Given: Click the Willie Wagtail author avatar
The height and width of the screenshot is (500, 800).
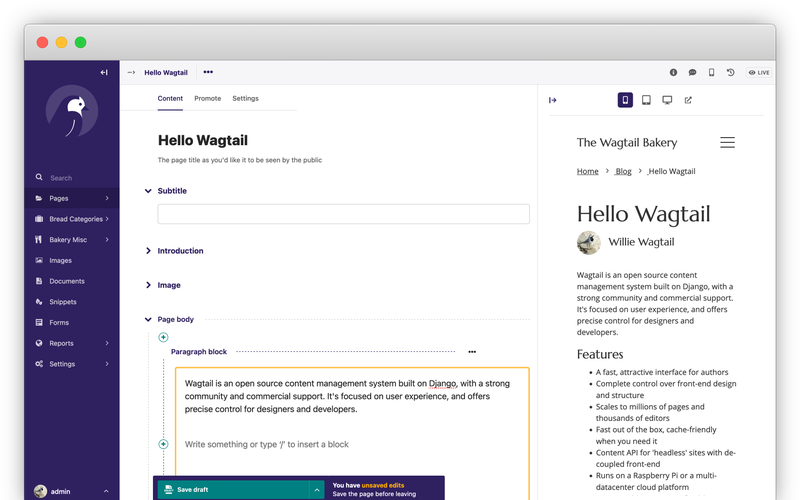Looking at the screenshot, I should pos(589,242).
